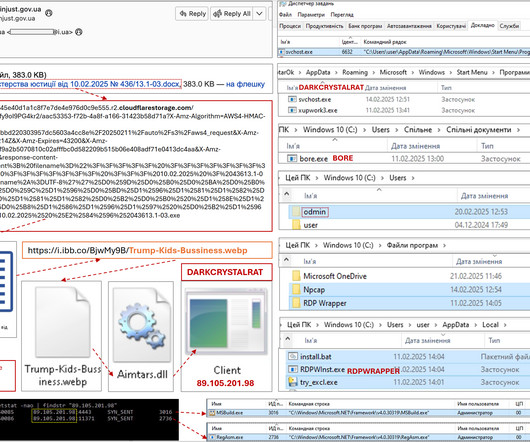Open the Параметри menu in Task Manager
Viewport: 530px width, 442px height.
tap(311, 15)
